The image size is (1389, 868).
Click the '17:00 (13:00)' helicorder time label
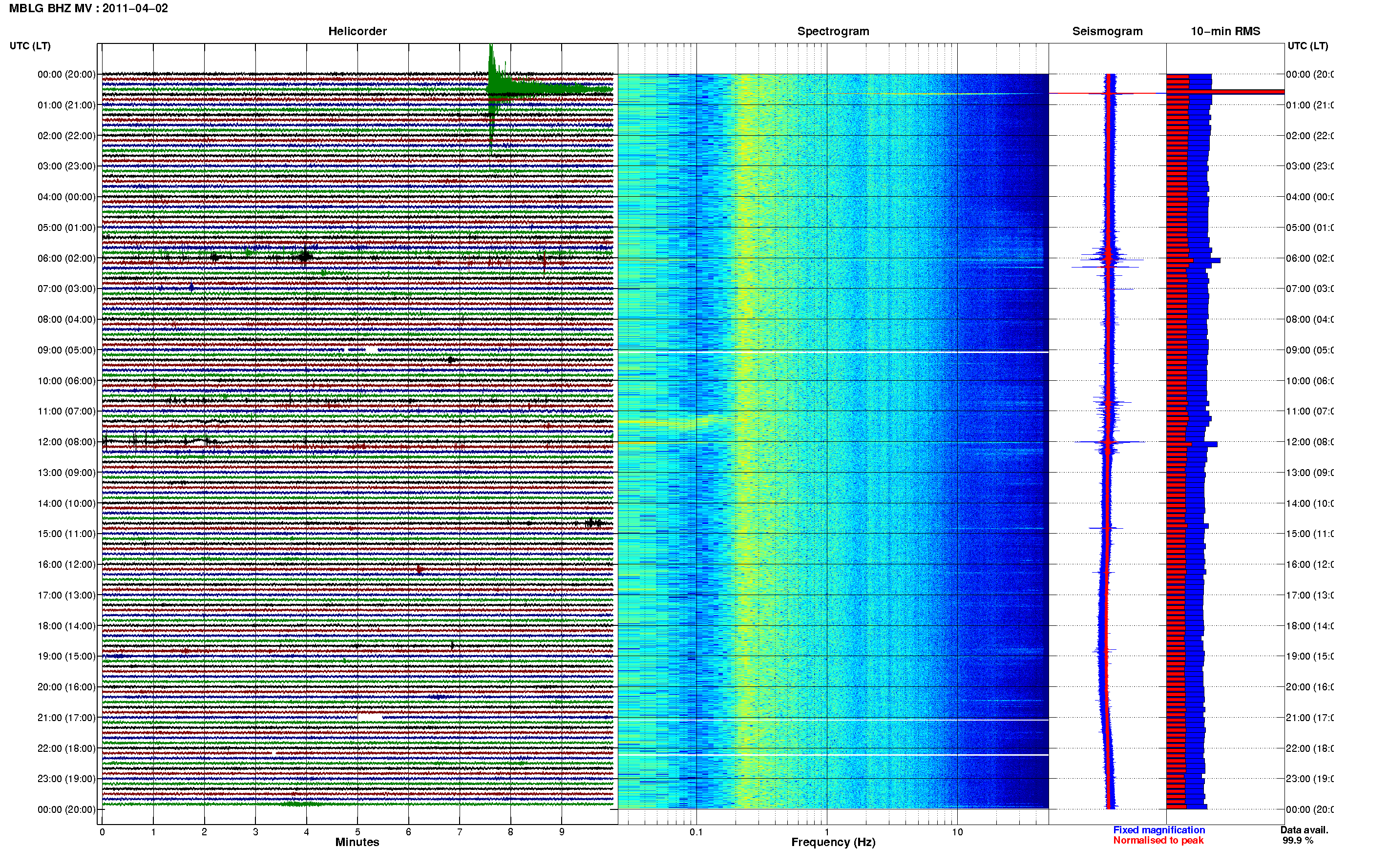66,595
